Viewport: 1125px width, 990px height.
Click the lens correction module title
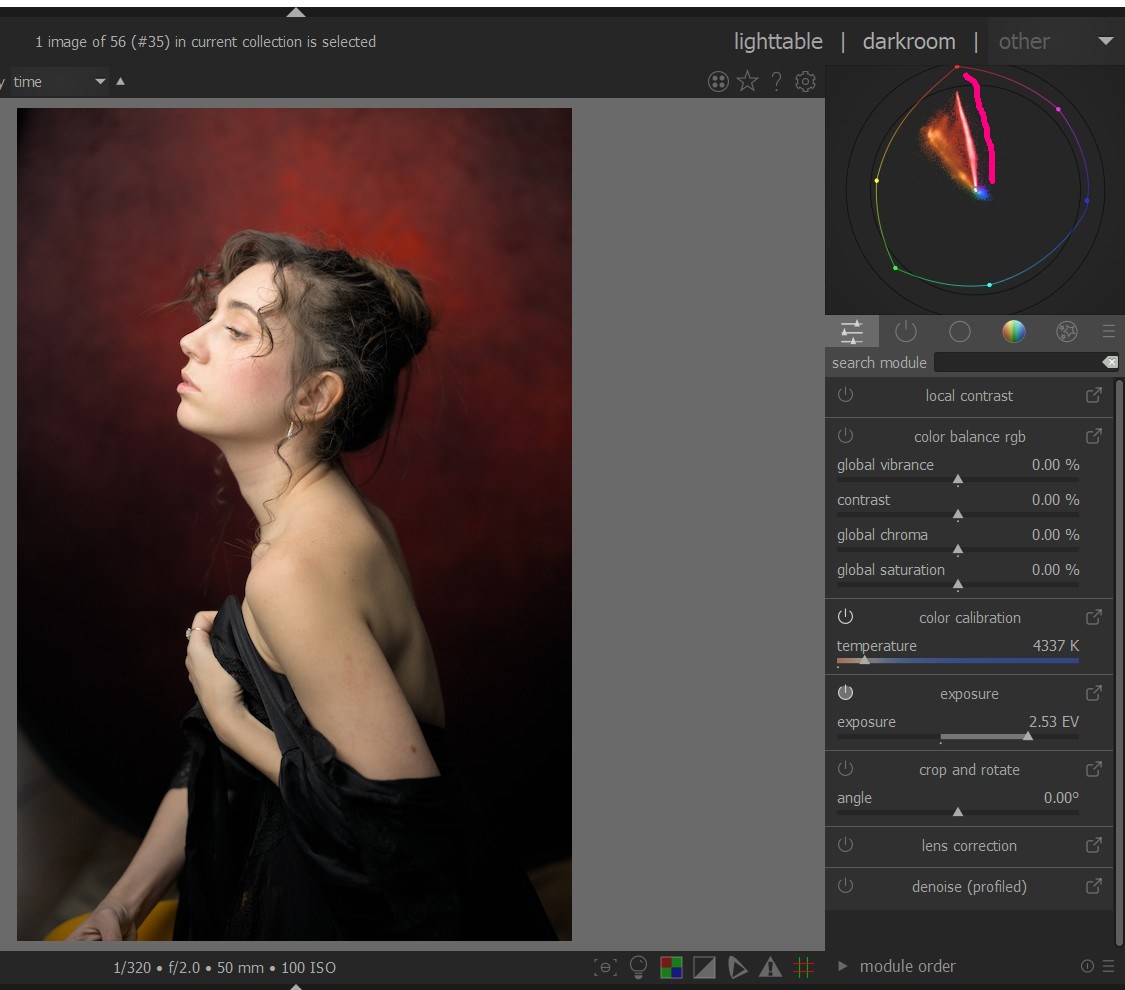(x=969, y=845)
